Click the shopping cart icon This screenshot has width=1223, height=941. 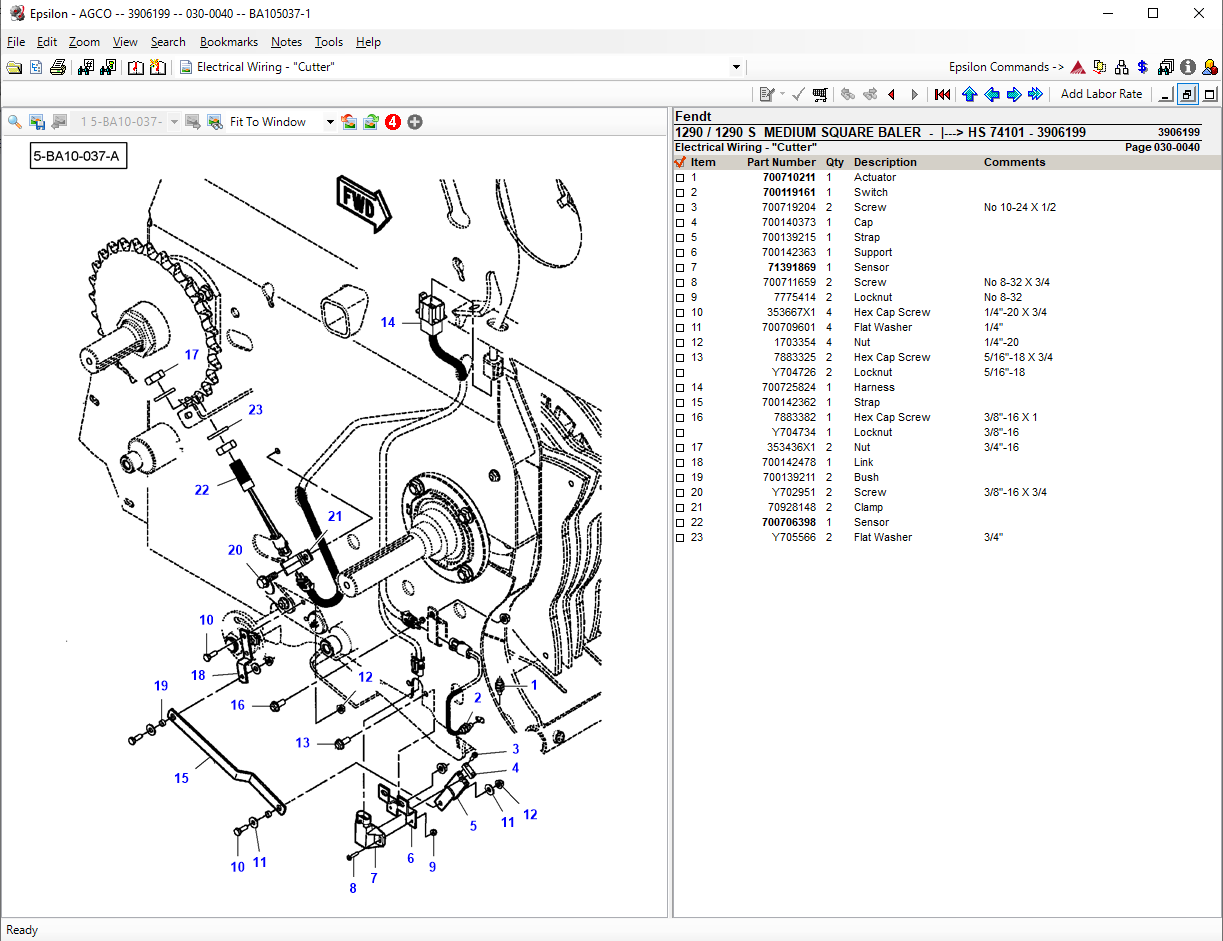pyautogui.click(x=820, y=94)
